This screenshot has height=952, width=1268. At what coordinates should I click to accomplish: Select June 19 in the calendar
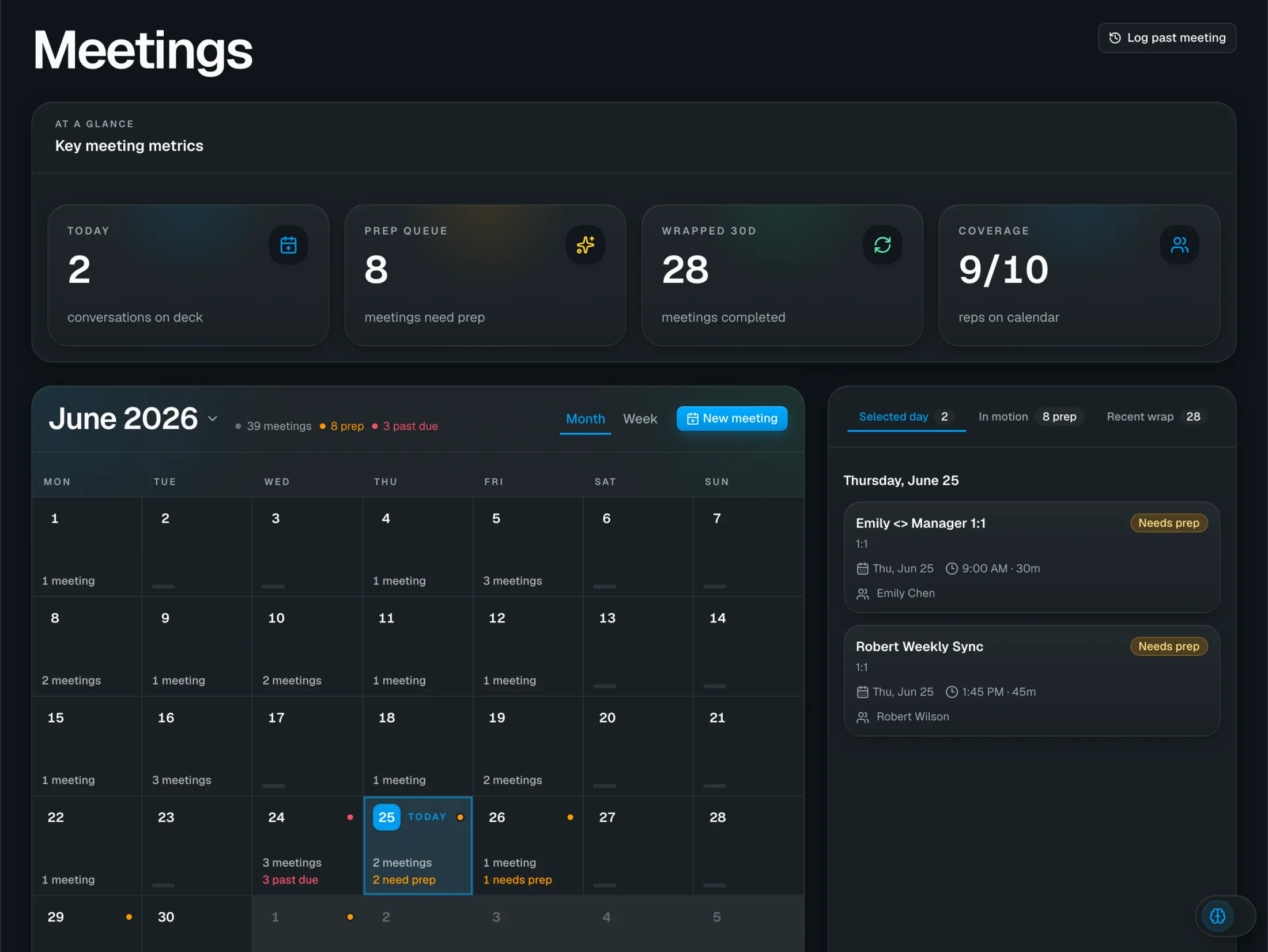[x=528, y=746]
